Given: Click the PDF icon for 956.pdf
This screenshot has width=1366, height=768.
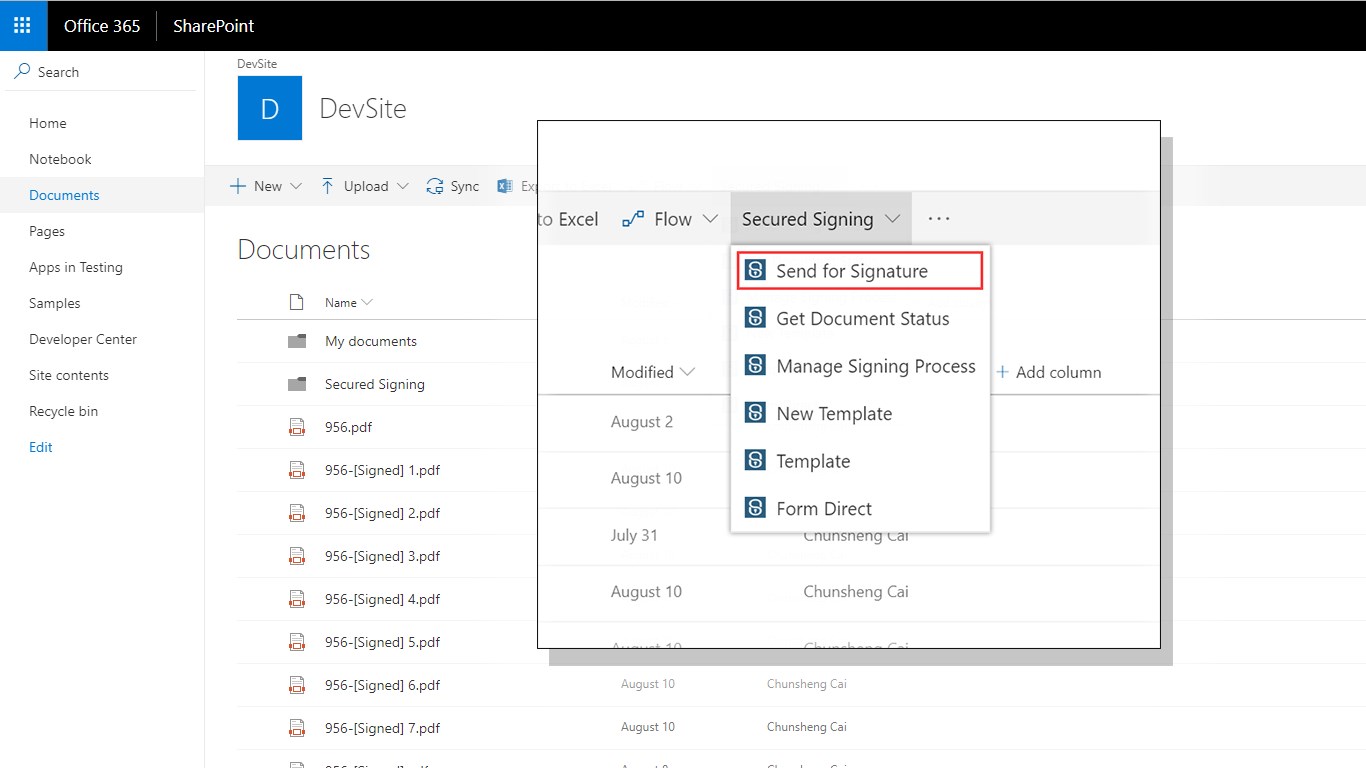Looking at the screenshot, I should (297, 427).
